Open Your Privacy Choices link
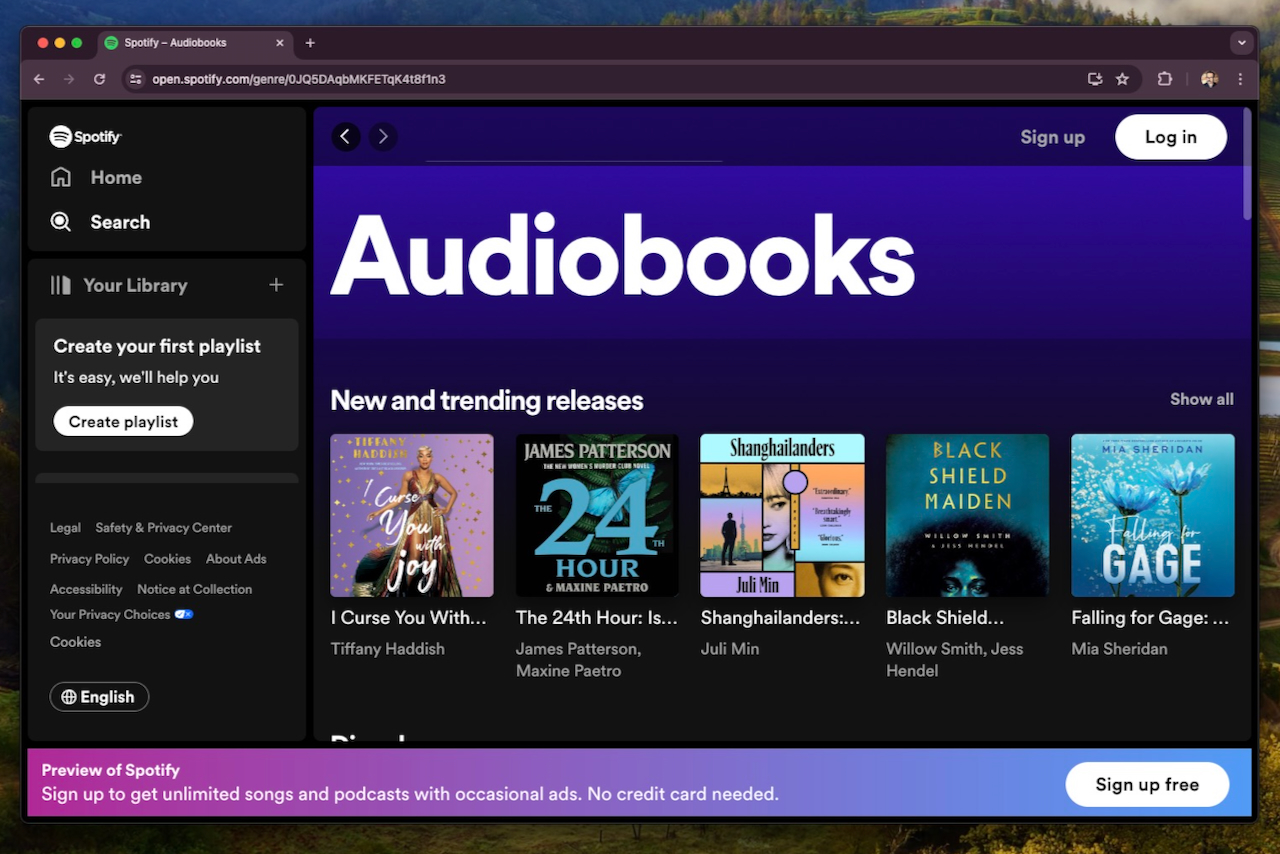The image size is (1280, 854). click(x=121, y=614)
